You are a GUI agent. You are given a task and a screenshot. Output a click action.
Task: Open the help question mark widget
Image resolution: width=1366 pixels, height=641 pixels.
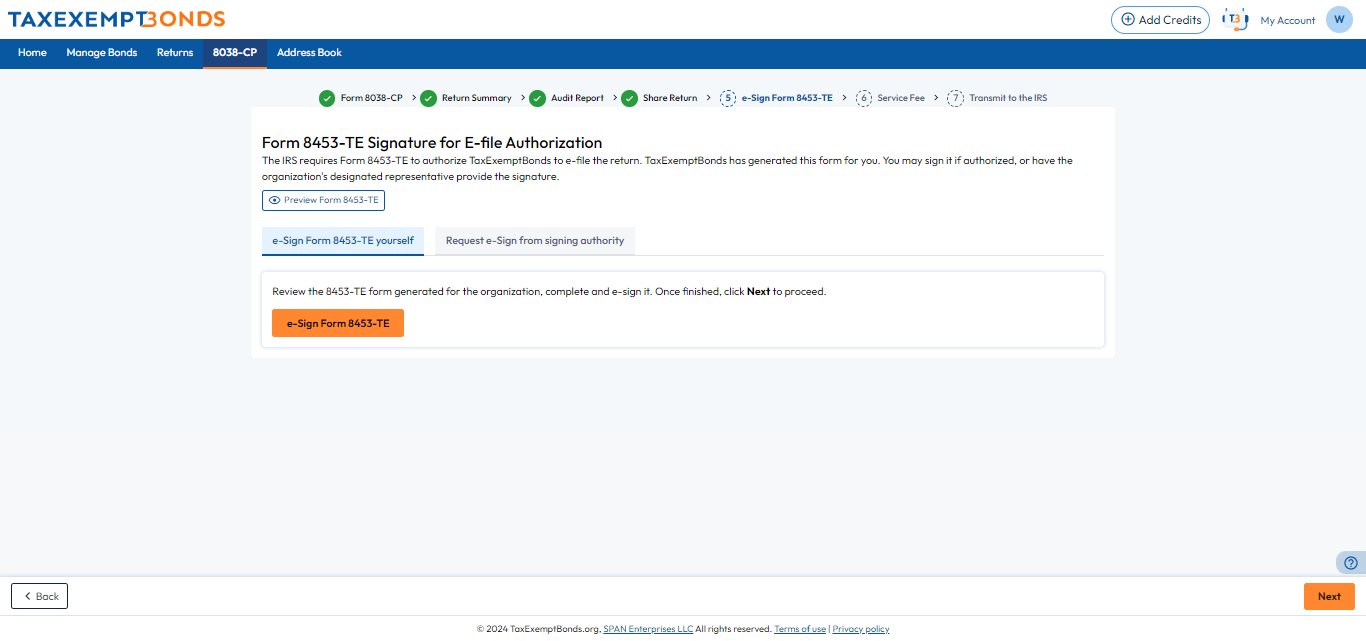pos(1351,563)
